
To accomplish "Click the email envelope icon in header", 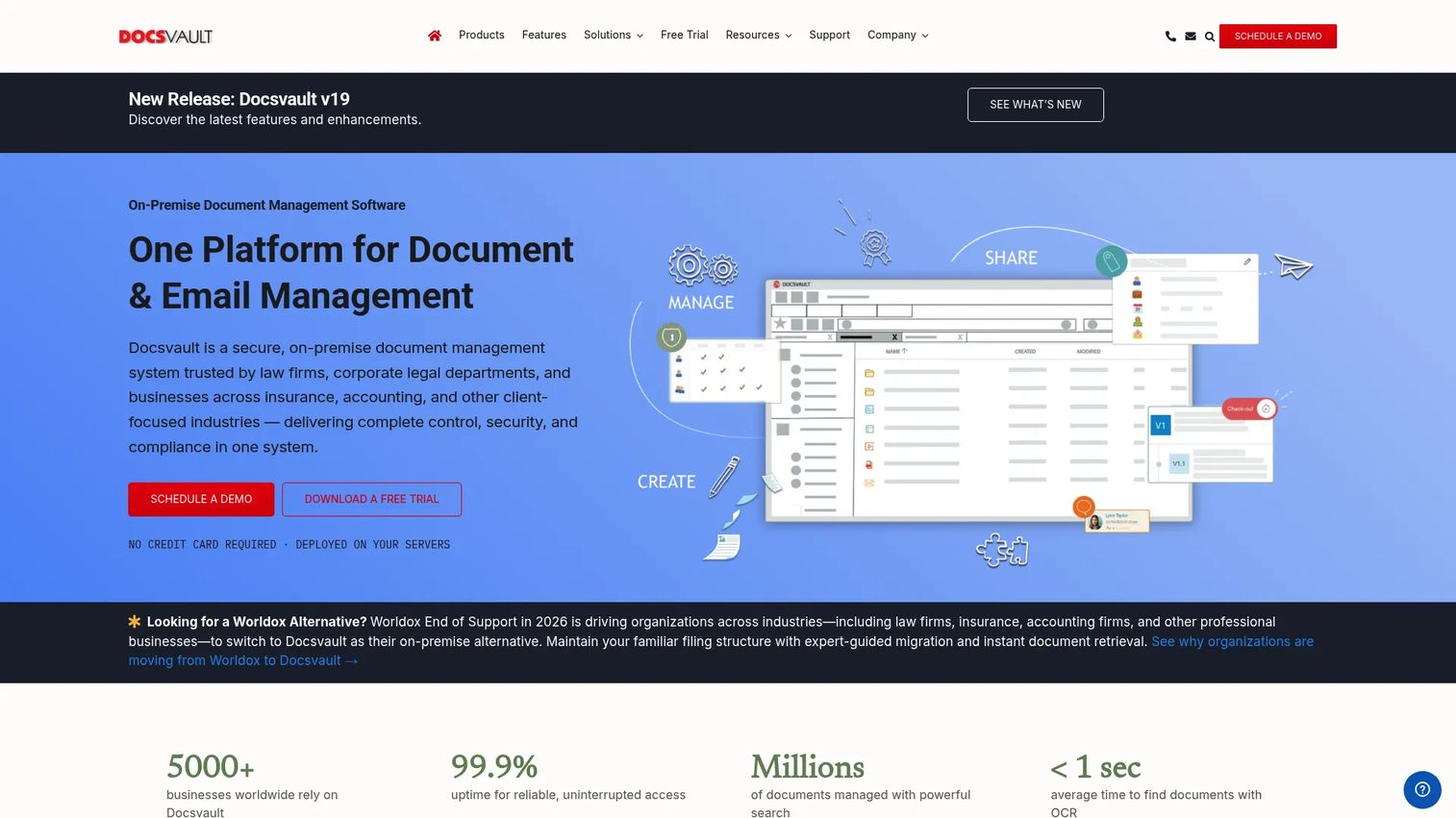I will coord(1191,37).
